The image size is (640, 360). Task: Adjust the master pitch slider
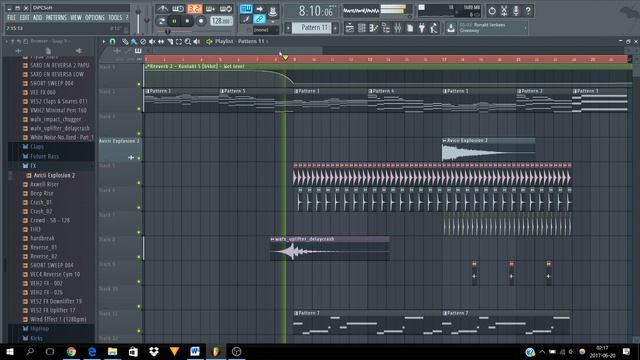coord(147,20)
